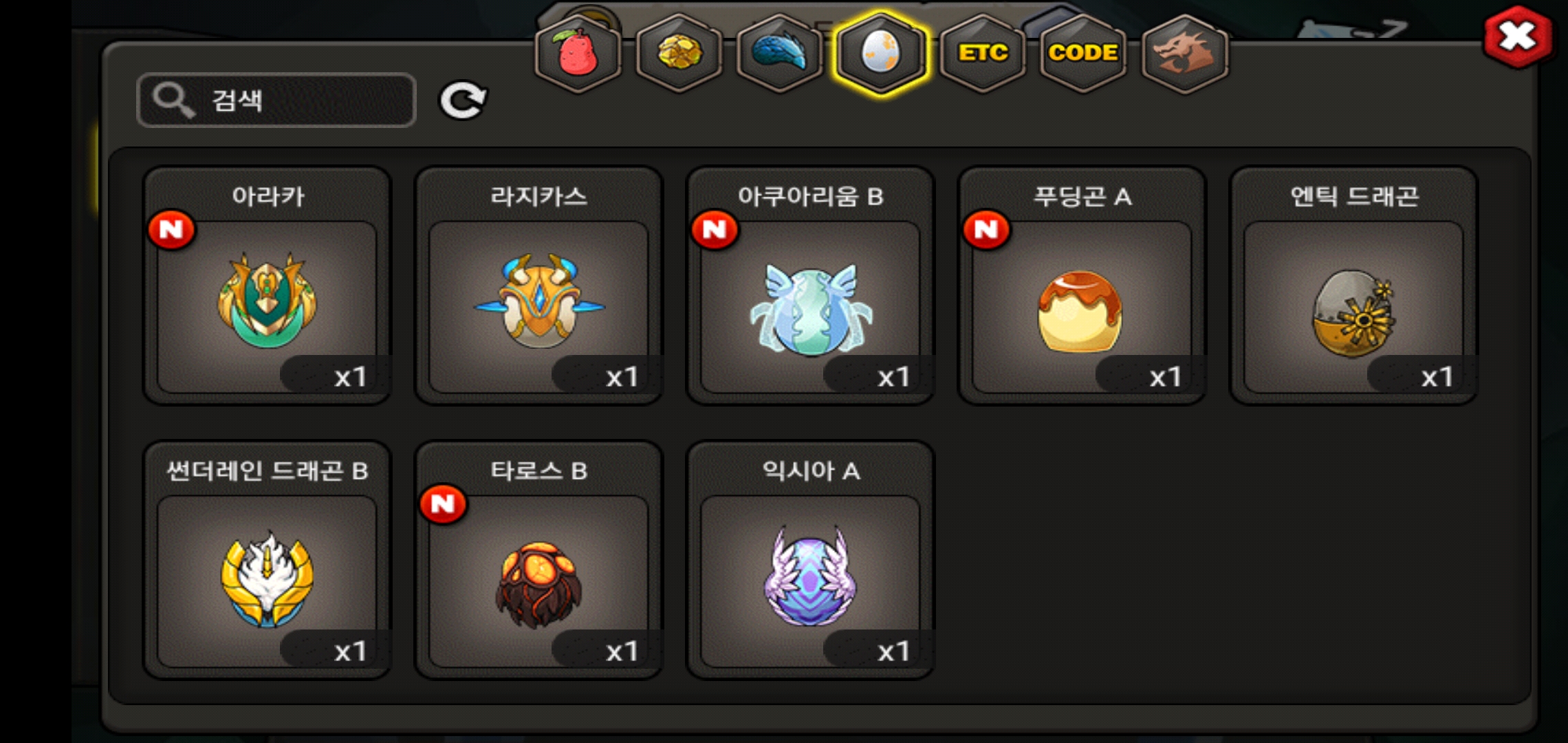Image resolution: width=1568 pixels, height=743 pixels.
Task: Pick the 익시아 A purple egg
Action: [x=810, y=560]
